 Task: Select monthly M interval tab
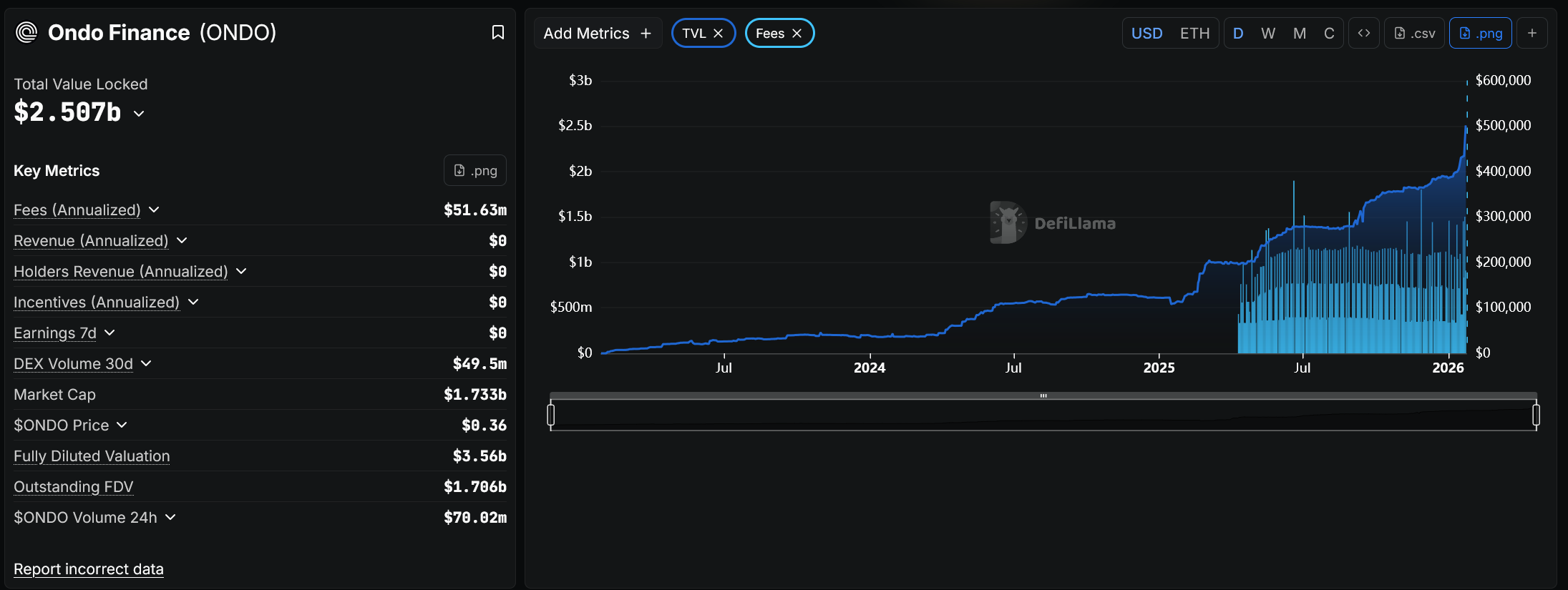[x=1300, y=34]
